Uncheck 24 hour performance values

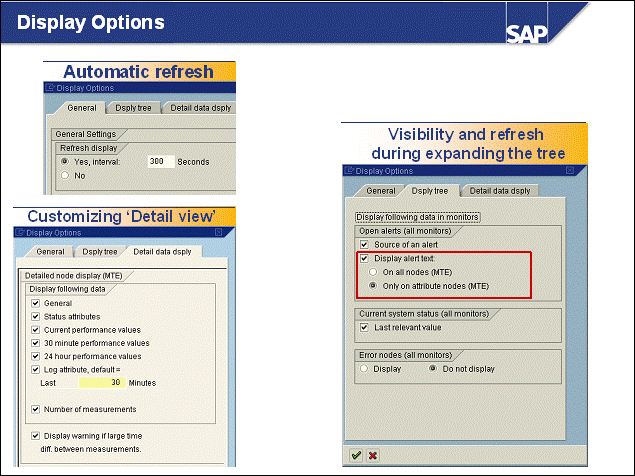tap(36, 356)
